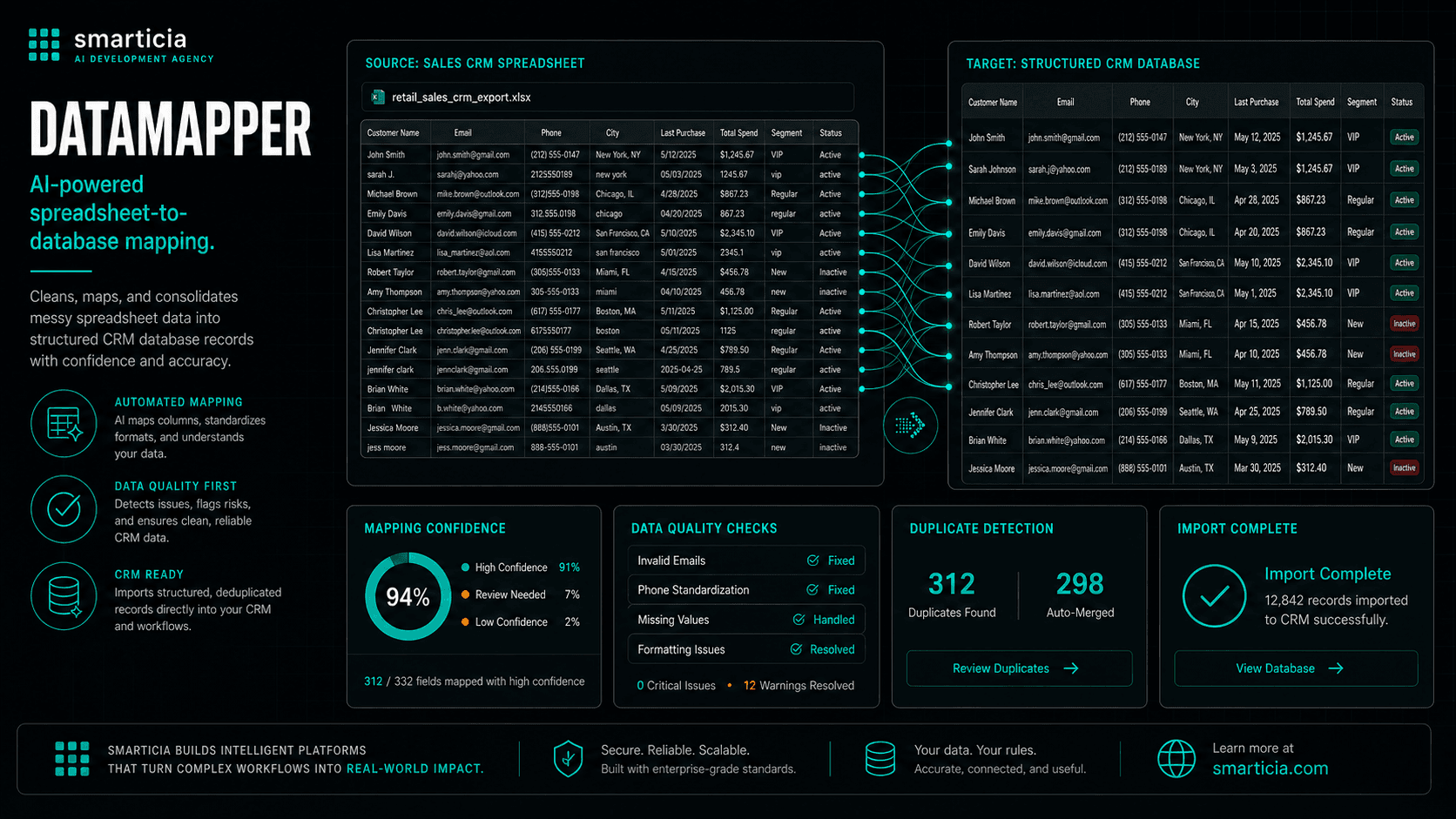Click the smarticia grid logo at top left
1456x819 pixels.
point(44,45)
